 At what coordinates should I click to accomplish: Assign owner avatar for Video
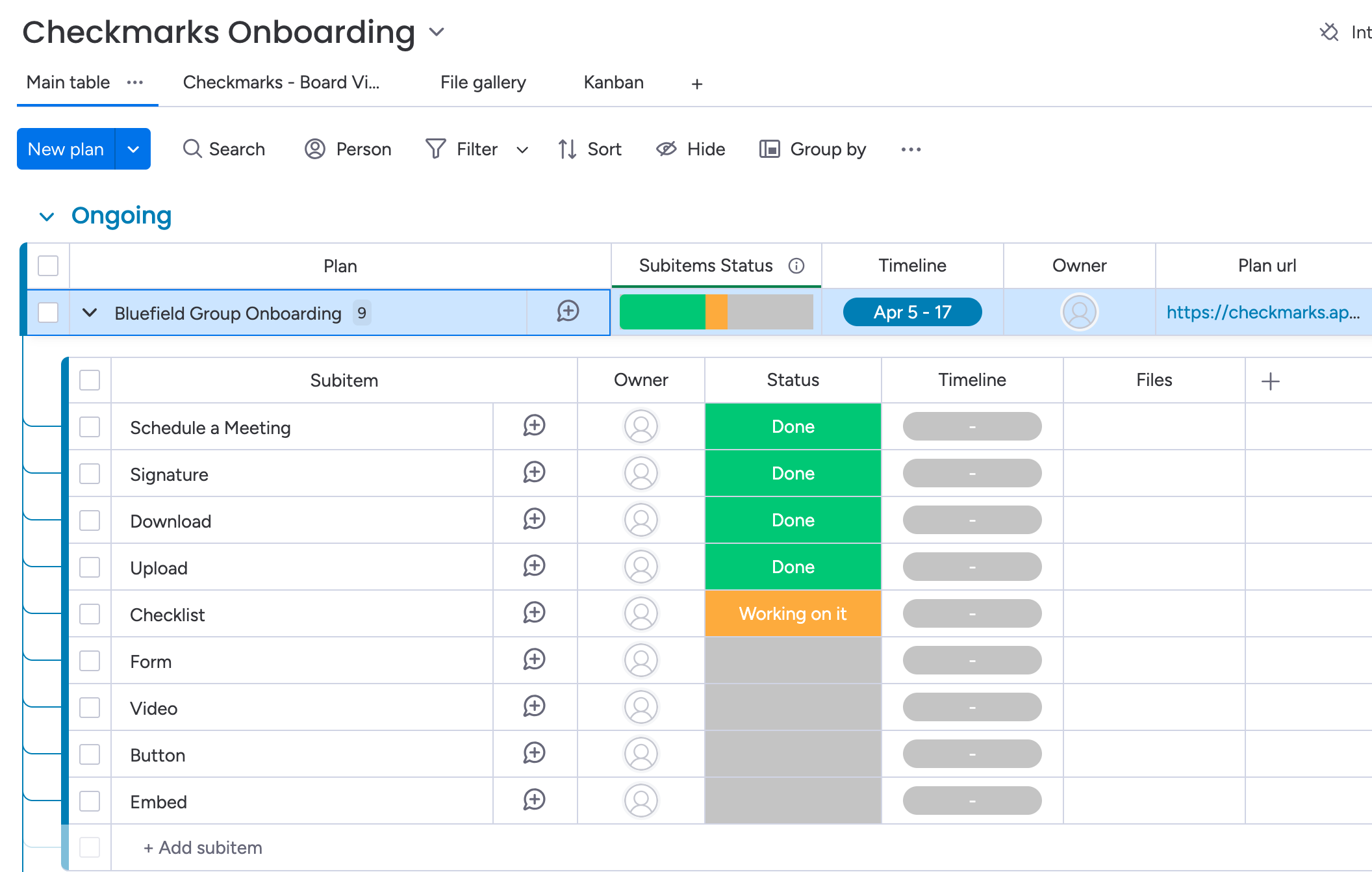point(641,708)
